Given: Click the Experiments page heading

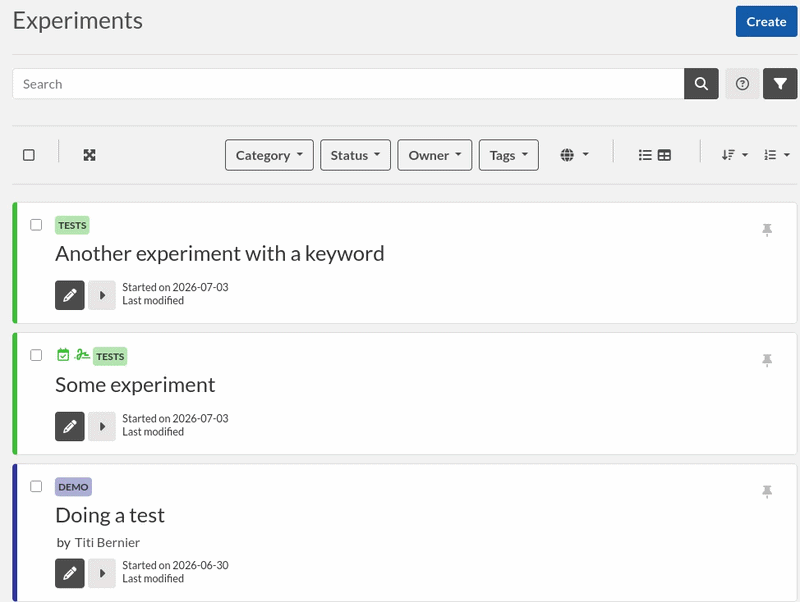Looking at the screenshot, I should (78, 21).
